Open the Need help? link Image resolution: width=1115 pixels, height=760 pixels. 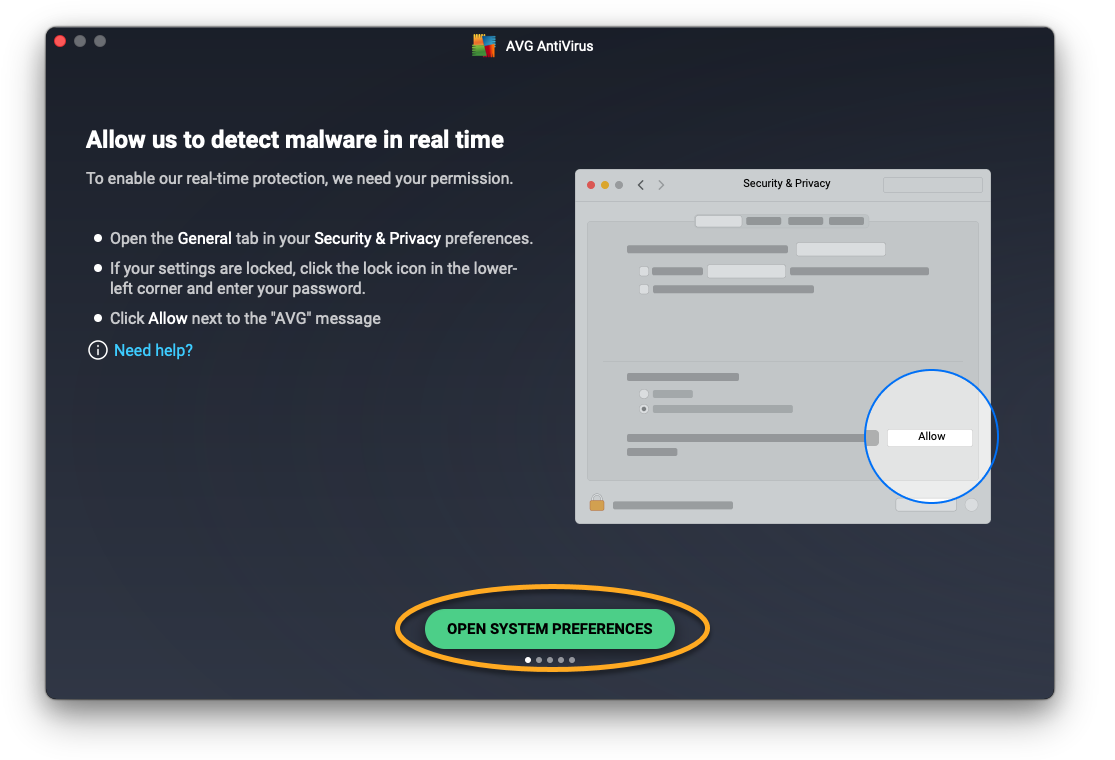pos(153,350)
